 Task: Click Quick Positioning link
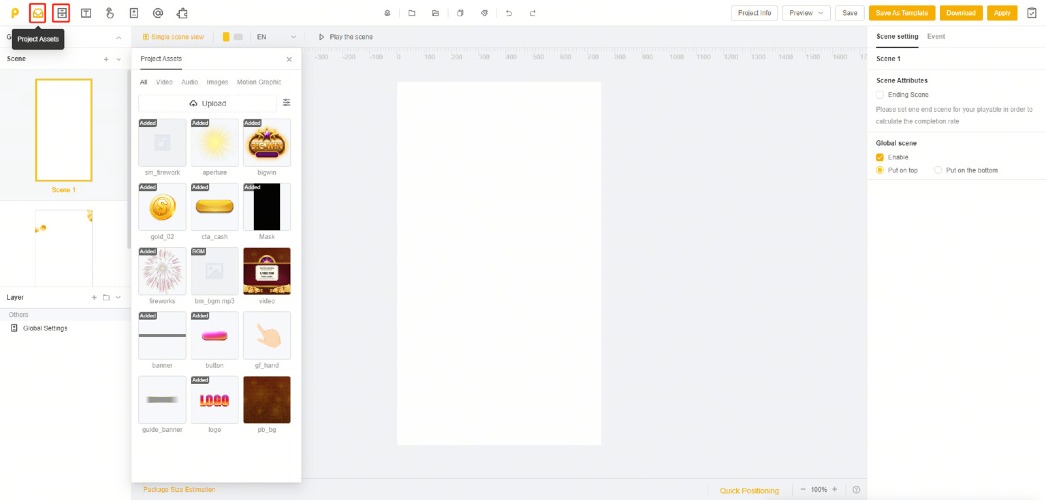(x=749, y=491)
